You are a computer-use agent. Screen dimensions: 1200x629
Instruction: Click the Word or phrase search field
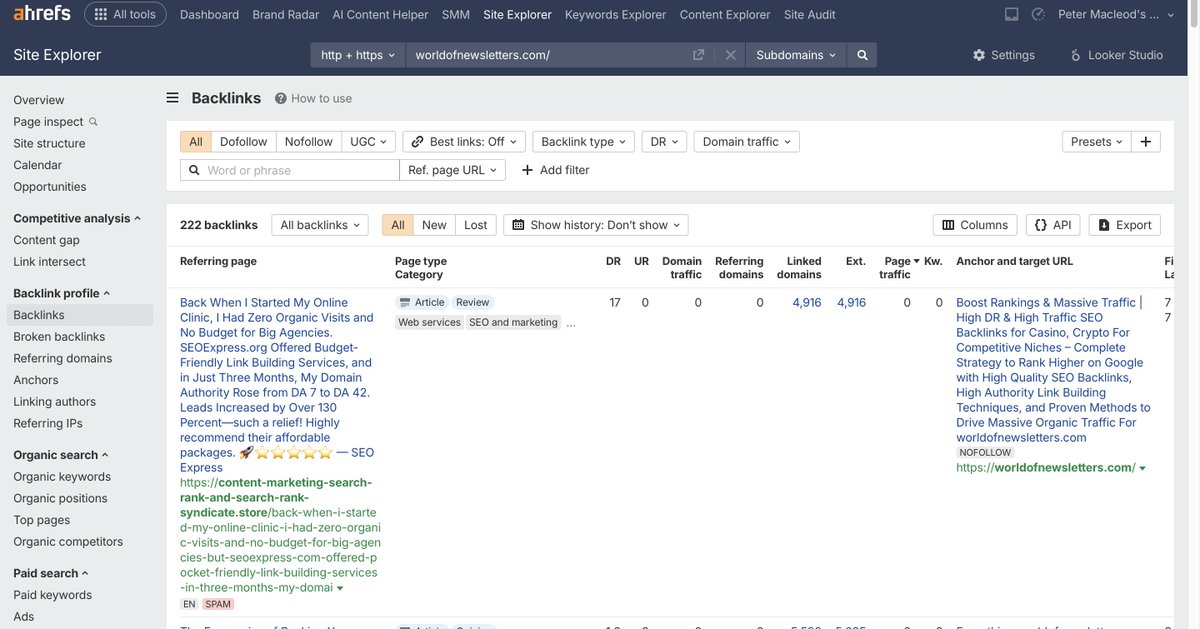[290, 170]
